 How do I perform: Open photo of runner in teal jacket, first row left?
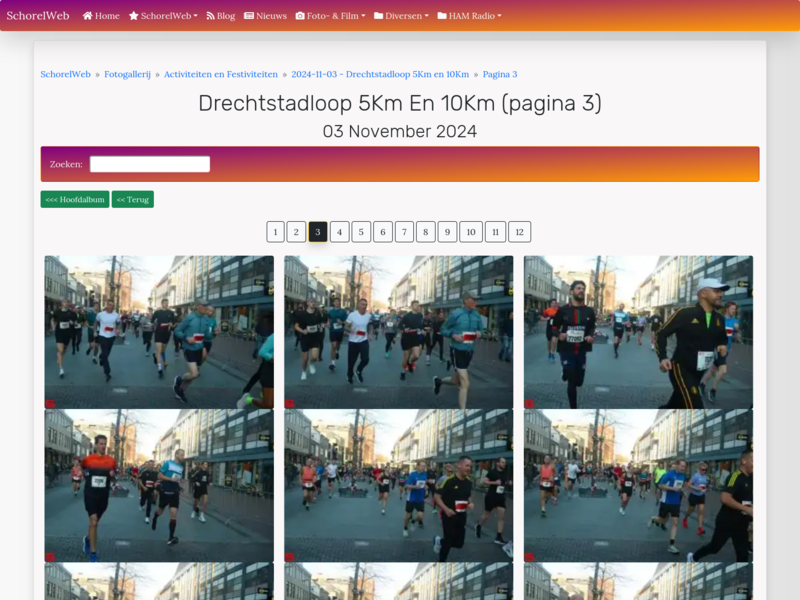point(159,332)
